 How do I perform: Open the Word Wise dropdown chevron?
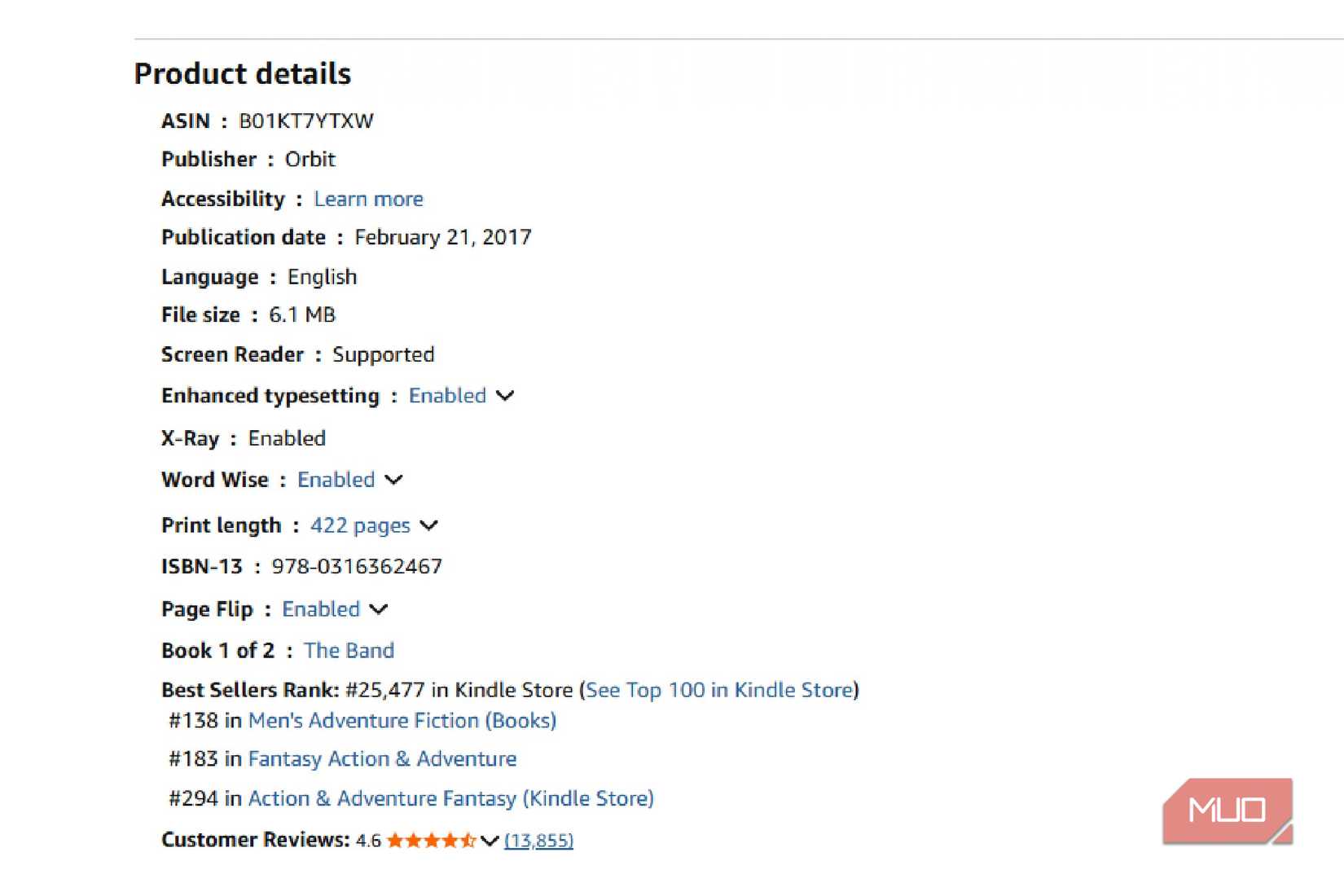[394, 481]
